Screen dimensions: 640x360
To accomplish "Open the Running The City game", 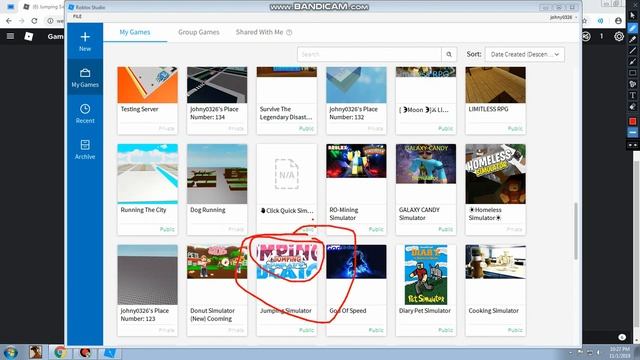I will [147, 189].
